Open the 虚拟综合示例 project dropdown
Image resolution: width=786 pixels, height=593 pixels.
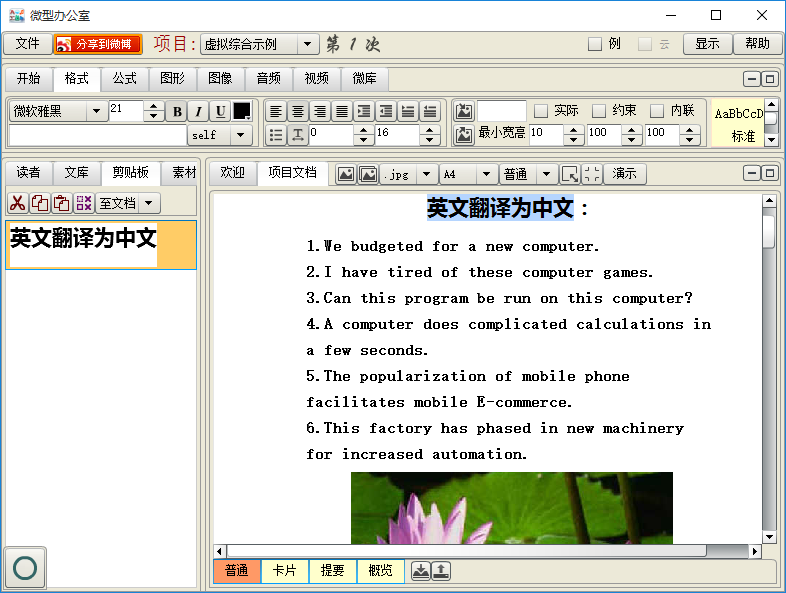[308, 44]
